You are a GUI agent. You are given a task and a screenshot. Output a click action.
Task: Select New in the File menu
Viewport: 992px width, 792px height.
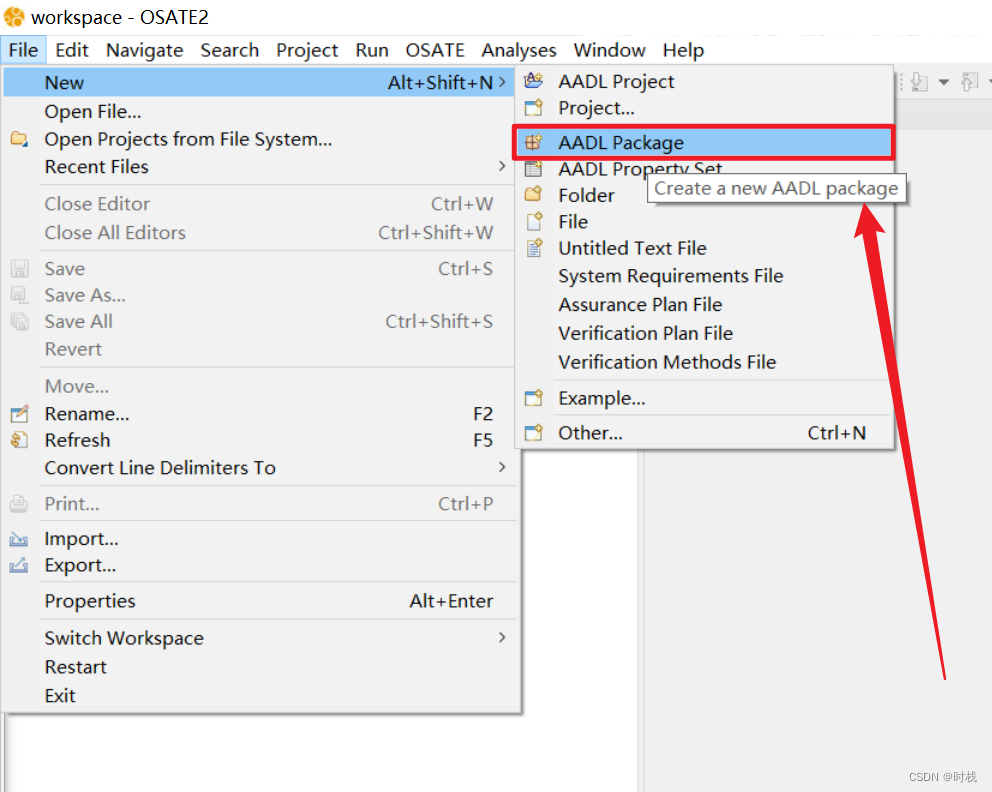click(x=259, y=82)
